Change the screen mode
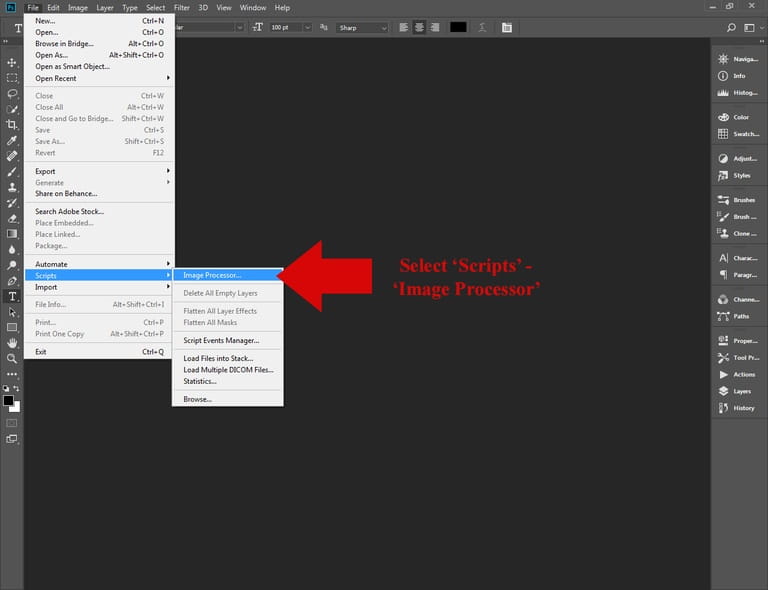The width and height of the screenshot is (768, 590). click(12, 439)
